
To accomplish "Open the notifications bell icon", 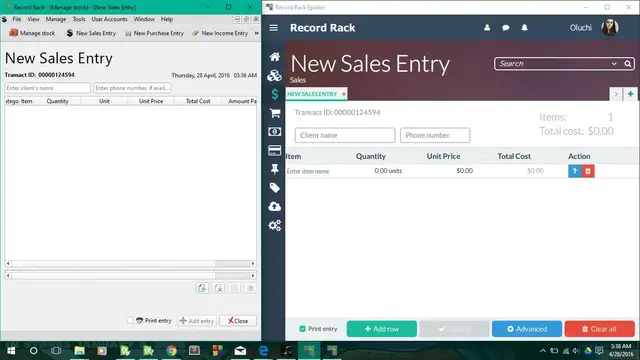I will point(524,28).
